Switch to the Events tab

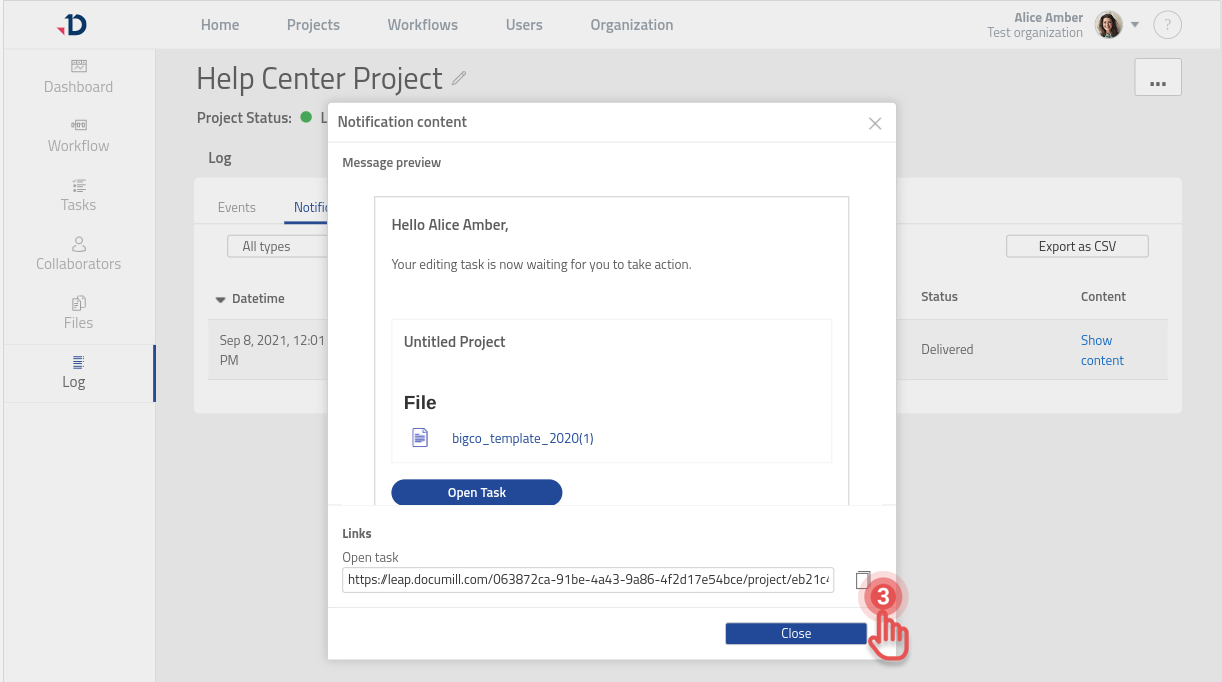click(237, 207)
